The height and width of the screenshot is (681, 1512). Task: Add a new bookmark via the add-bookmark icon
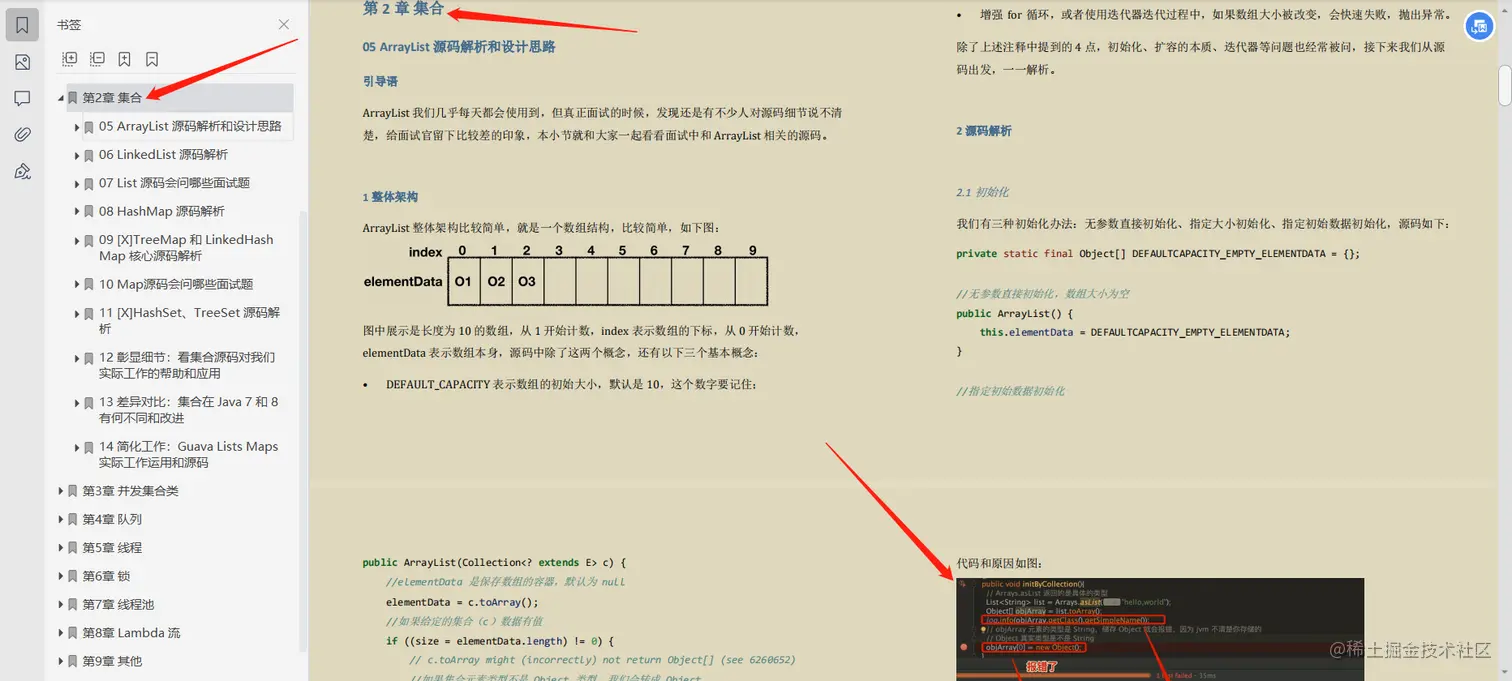(x=124, y=59)
